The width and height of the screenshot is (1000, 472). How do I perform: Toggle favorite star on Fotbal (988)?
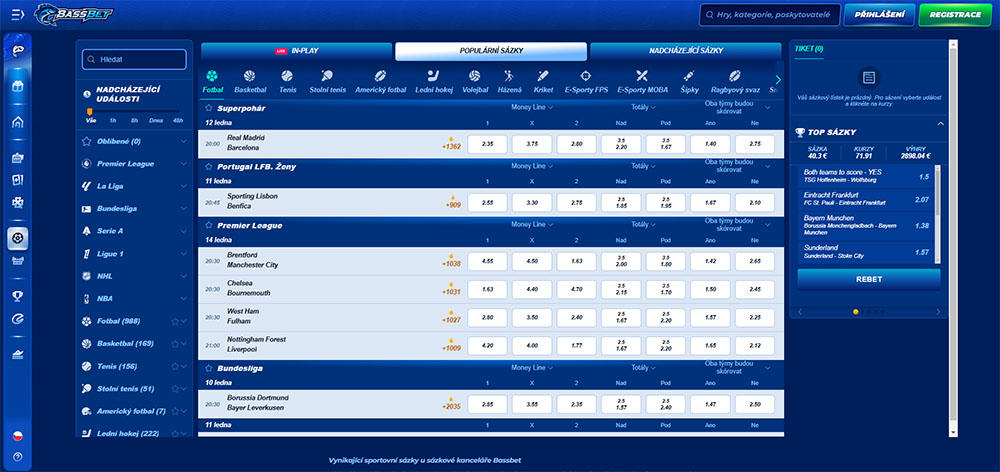(175, 321)
